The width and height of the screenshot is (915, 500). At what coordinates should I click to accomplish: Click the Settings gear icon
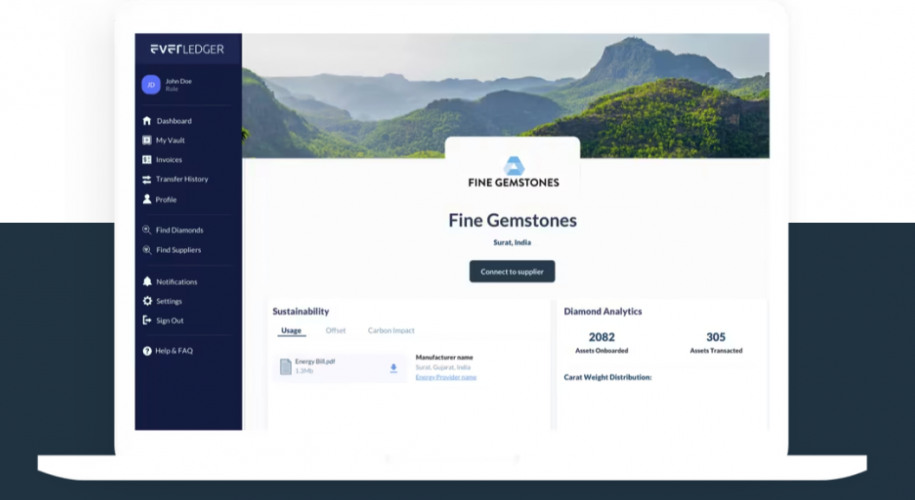(x=147, y=301)
